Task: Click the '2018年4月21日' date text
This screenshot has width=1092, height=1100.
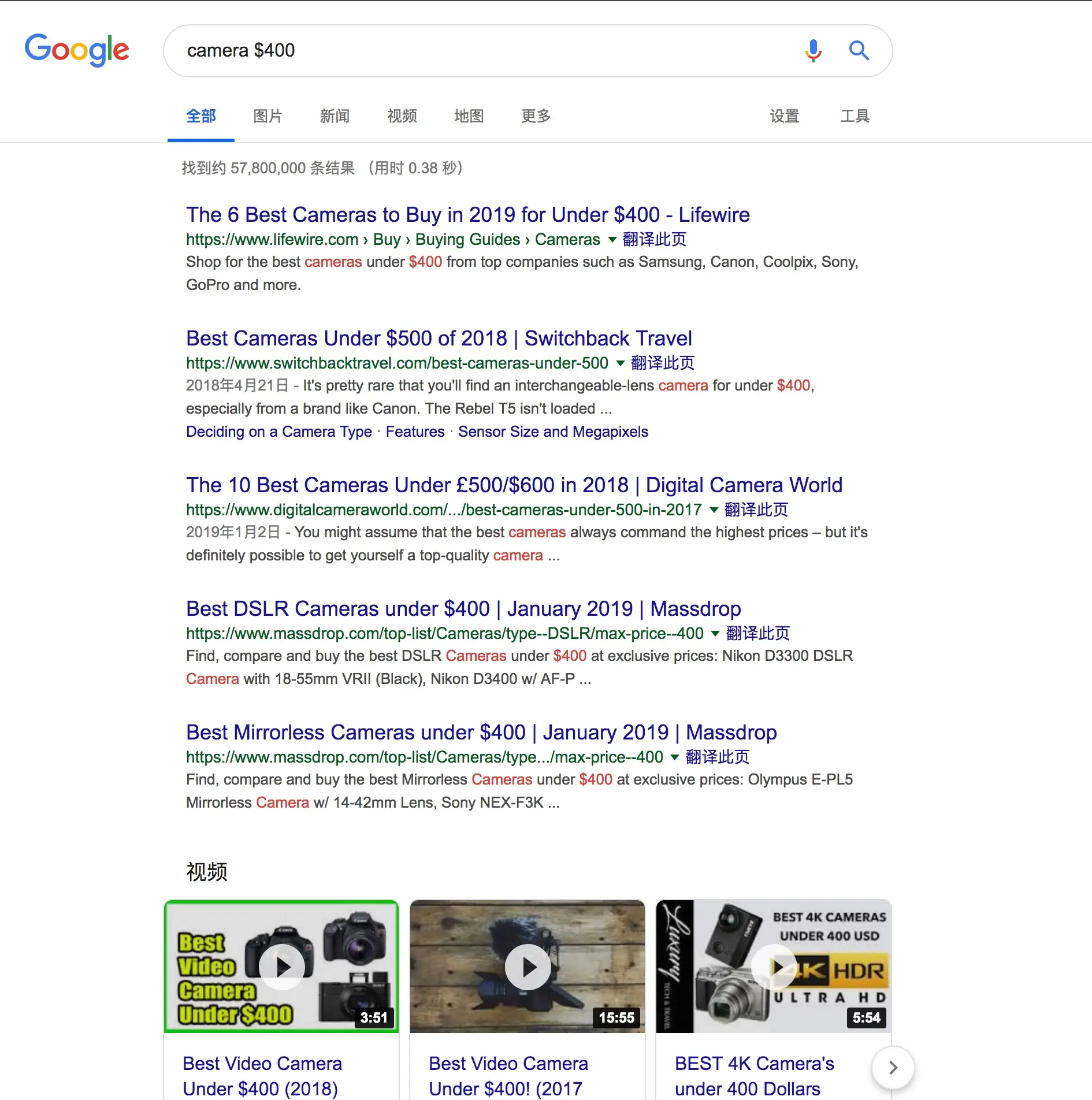Action: (237, 386)
